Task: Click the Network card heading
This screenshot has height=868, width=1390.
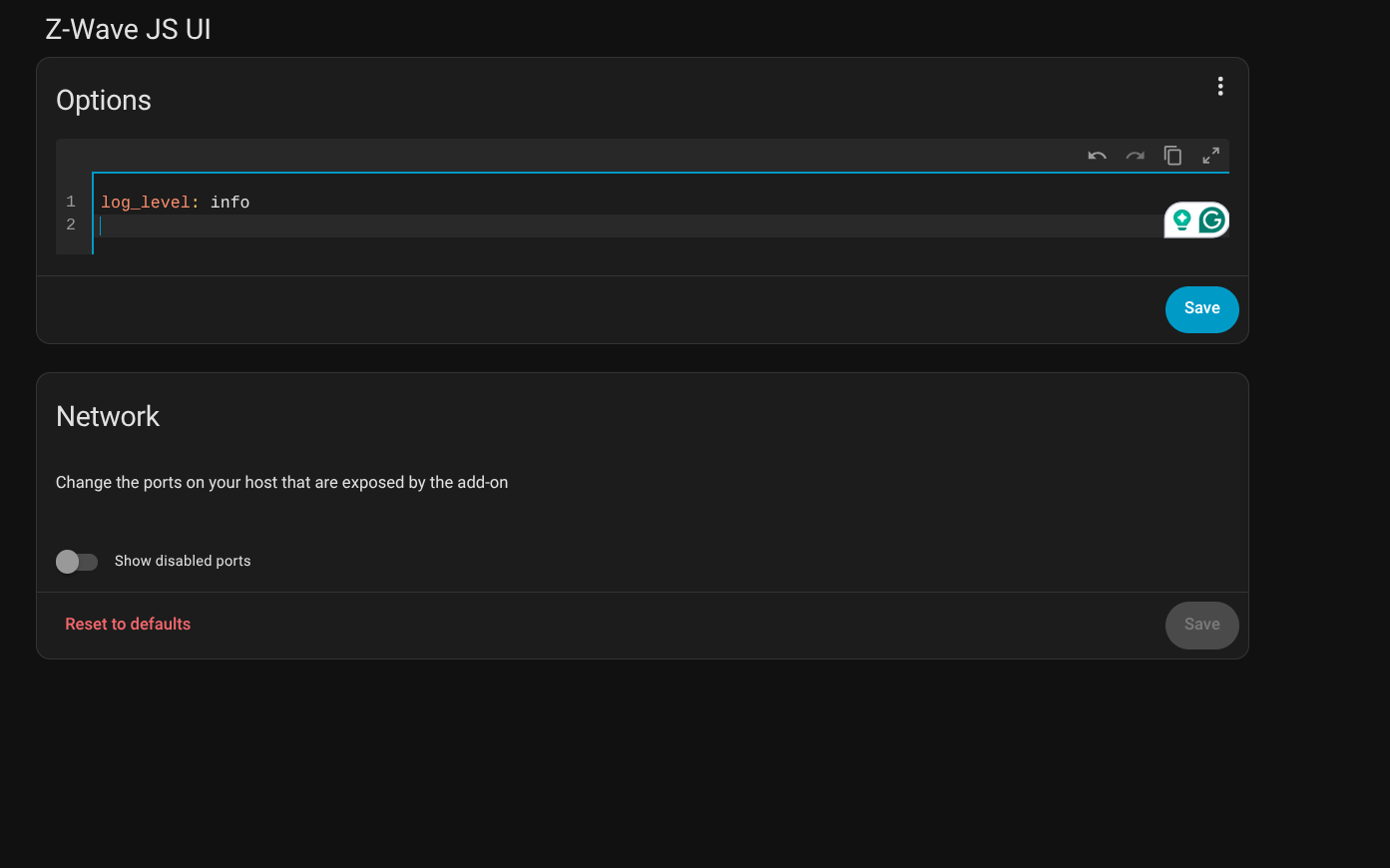Action: (108, 417)
